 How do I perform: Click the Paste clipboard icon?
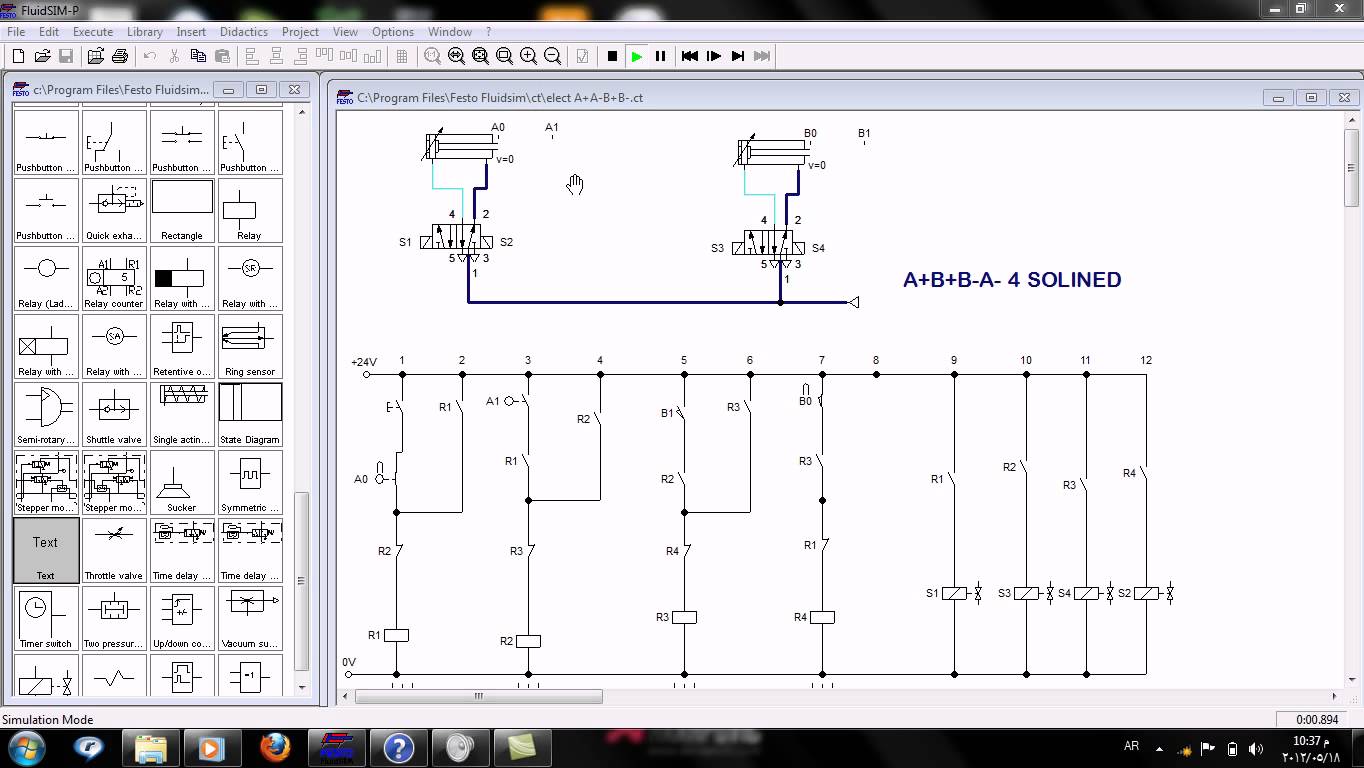pyautogui.click(x=222, y=56)
